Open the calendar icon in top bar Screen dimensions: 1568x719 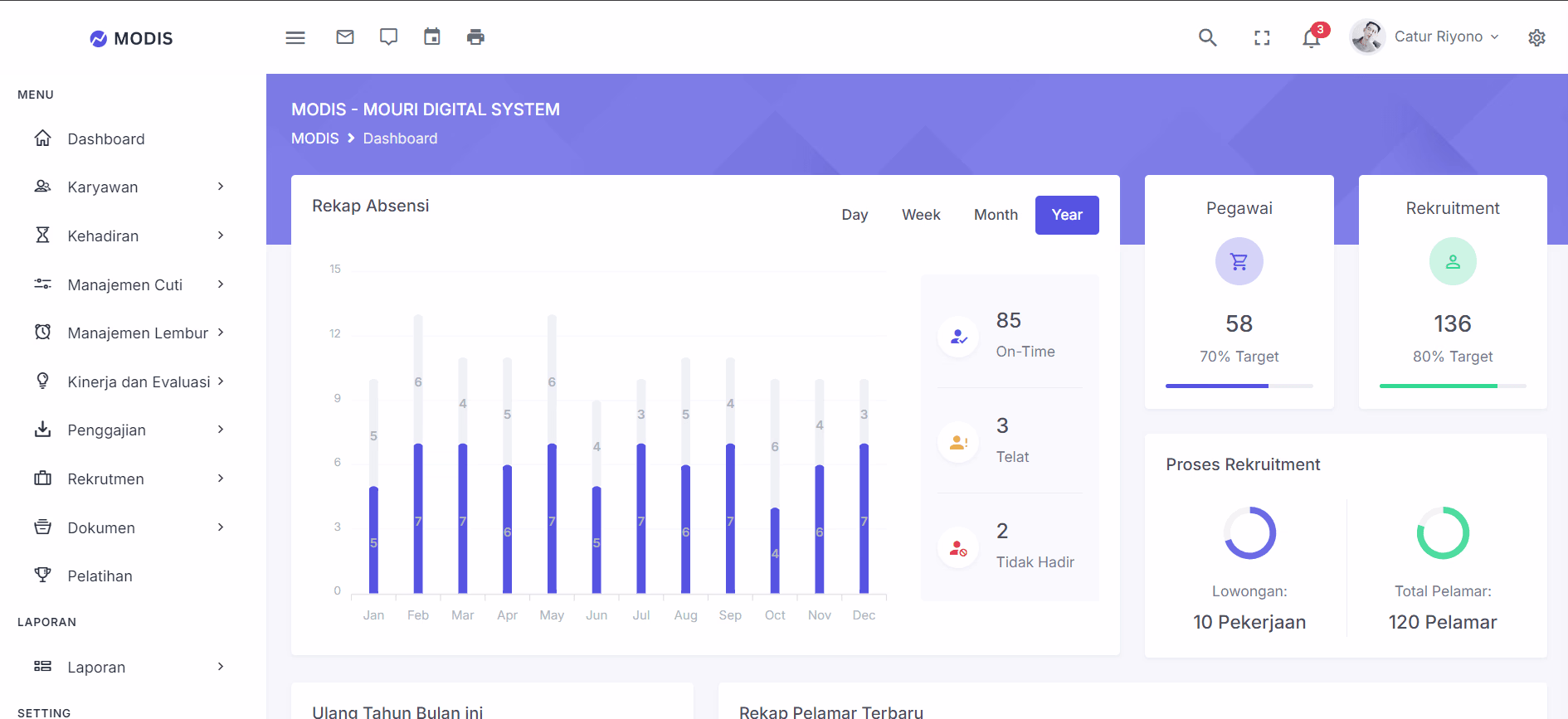click(432, 37)
